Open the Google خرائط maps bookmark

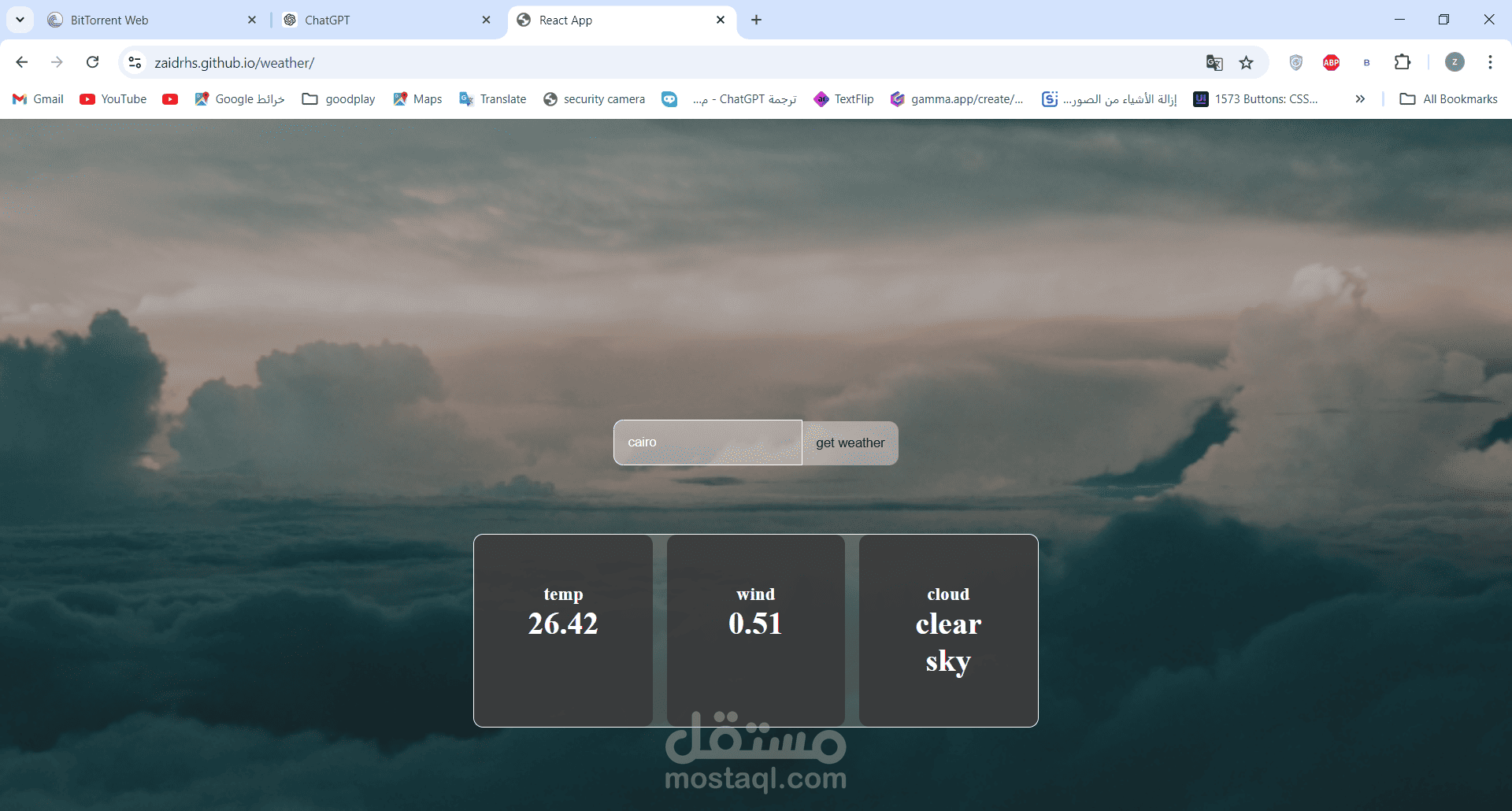[239, 98]
